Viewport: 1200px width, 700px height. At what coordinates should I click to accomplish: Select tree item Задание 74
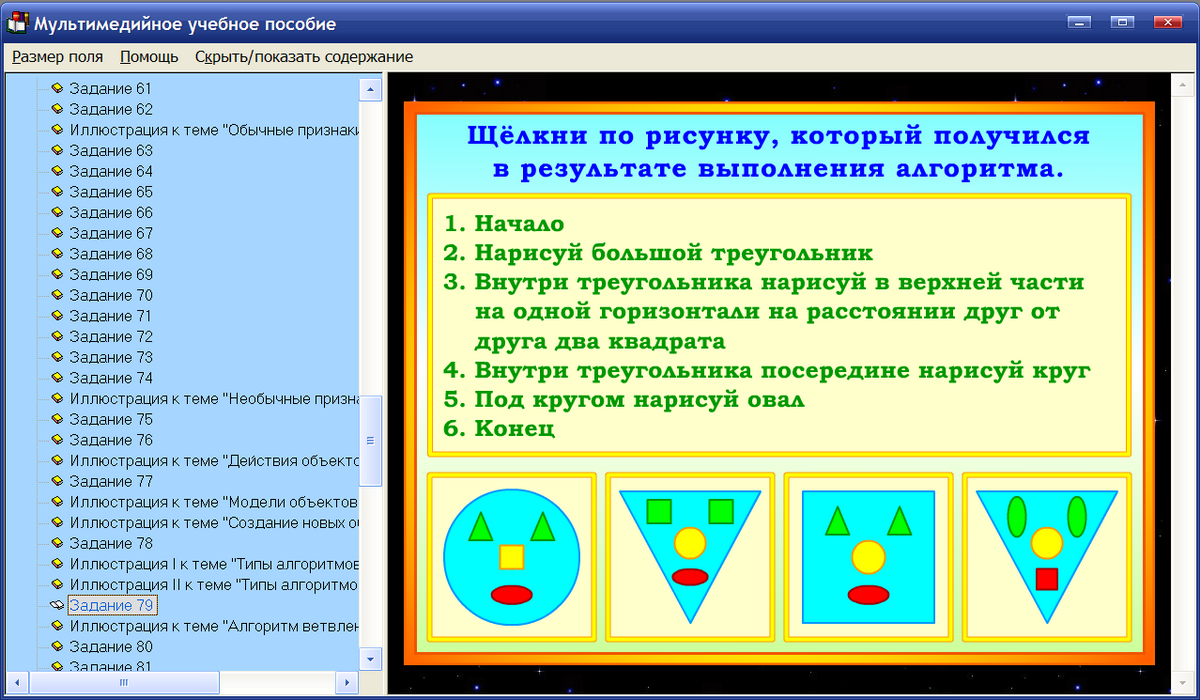(x=111, y=378)
